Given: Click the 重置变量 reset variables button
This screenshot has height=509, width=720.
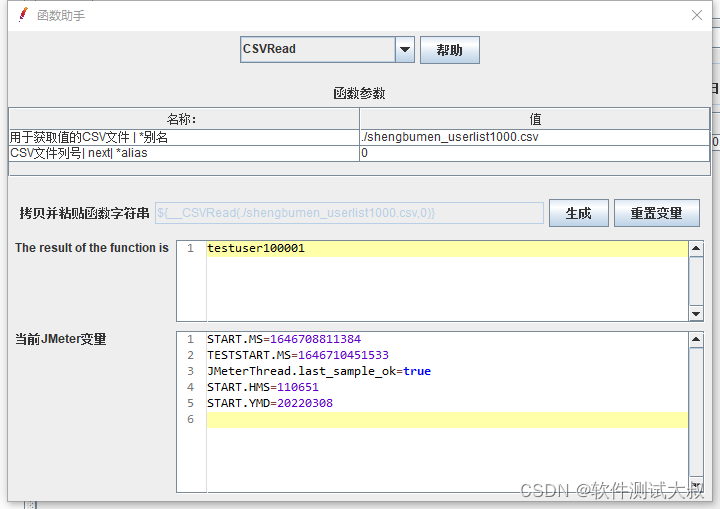Looking at the screenshot, I should (x=657, y=213).
